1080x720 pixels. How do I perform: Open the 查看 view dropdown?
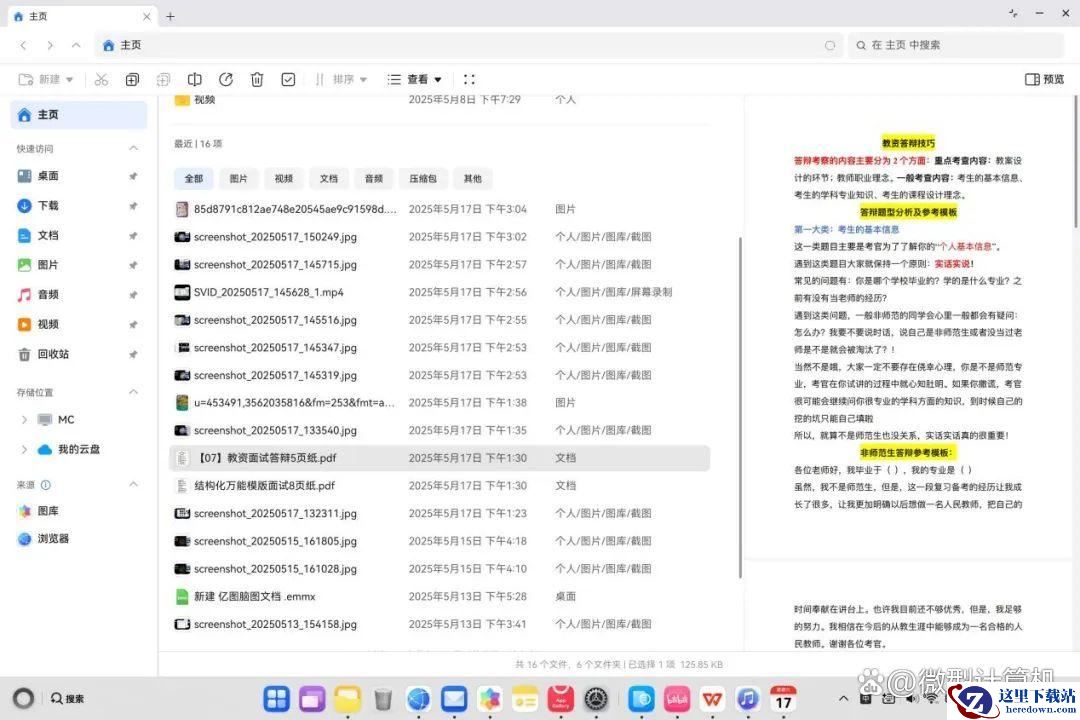415,80
